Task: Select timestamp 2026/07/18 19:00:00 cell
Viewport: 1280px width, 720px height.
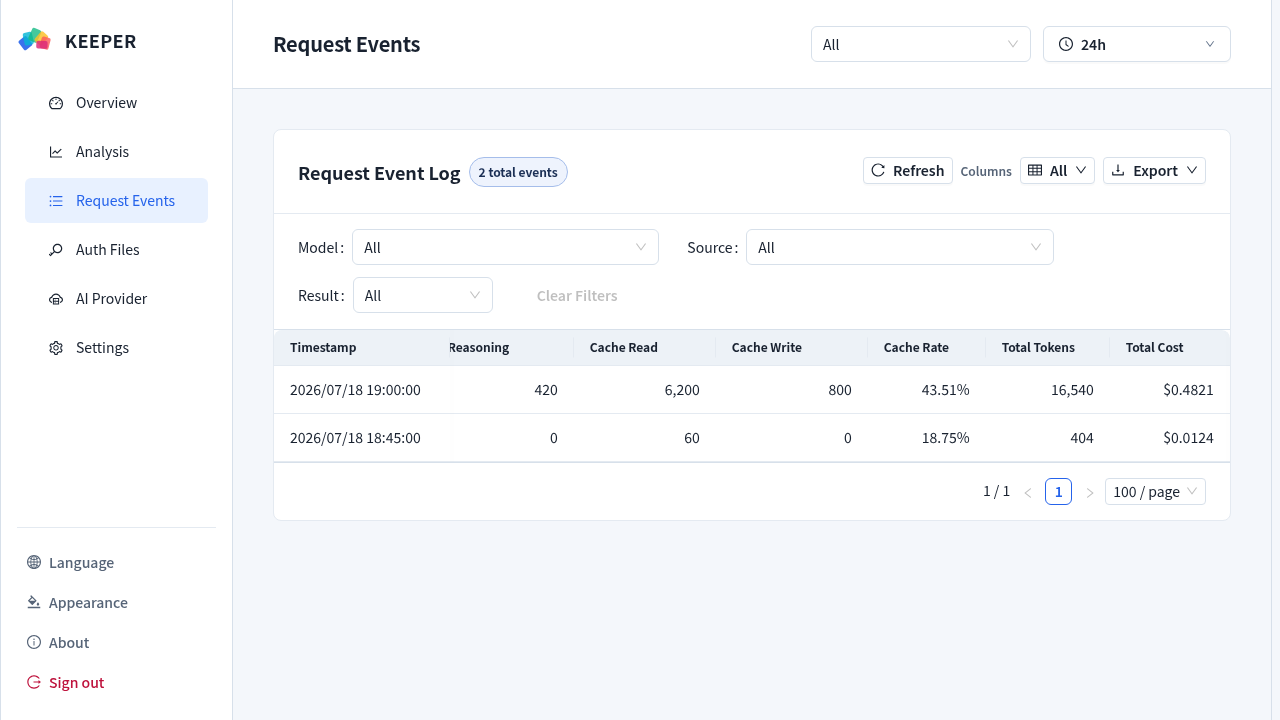Action: tap(355, 390)
